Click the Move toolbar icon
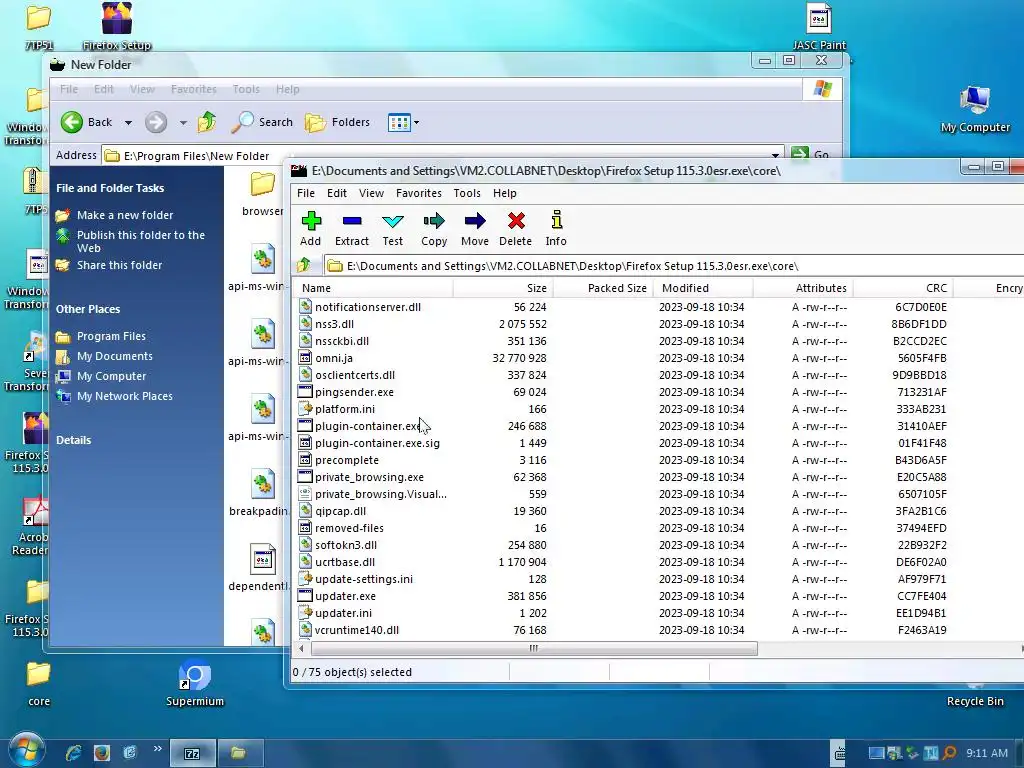This screenshot has width=1024, height=768. [x=475, y=228]
